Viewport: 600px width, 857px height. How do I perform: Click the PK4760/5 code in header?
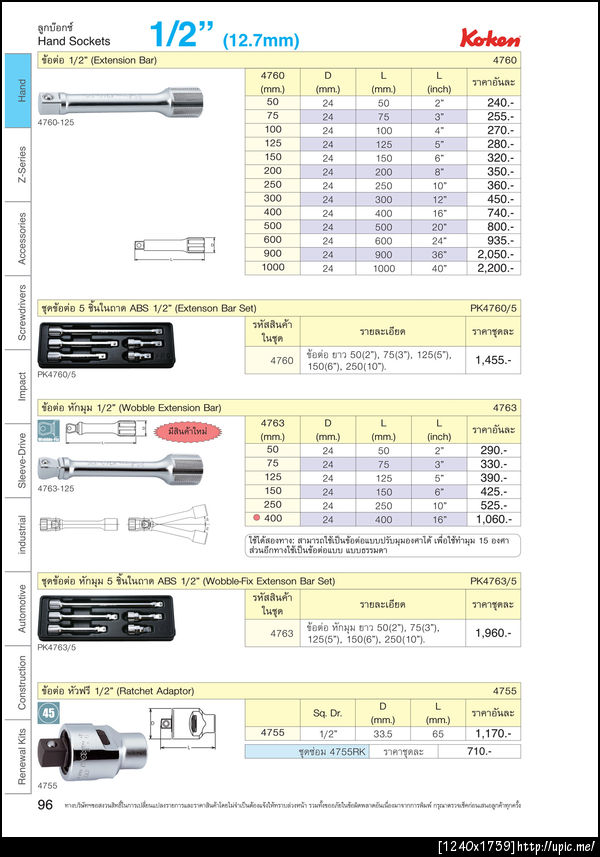click(x=493, y=308)
